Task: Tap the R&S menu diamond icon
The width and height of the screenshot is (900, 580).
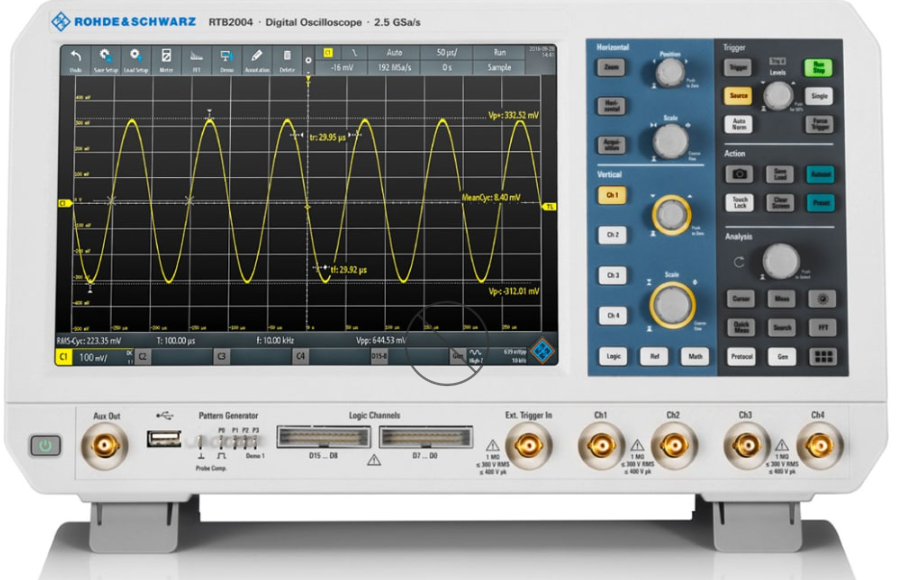Action: (x=543, y=351)
